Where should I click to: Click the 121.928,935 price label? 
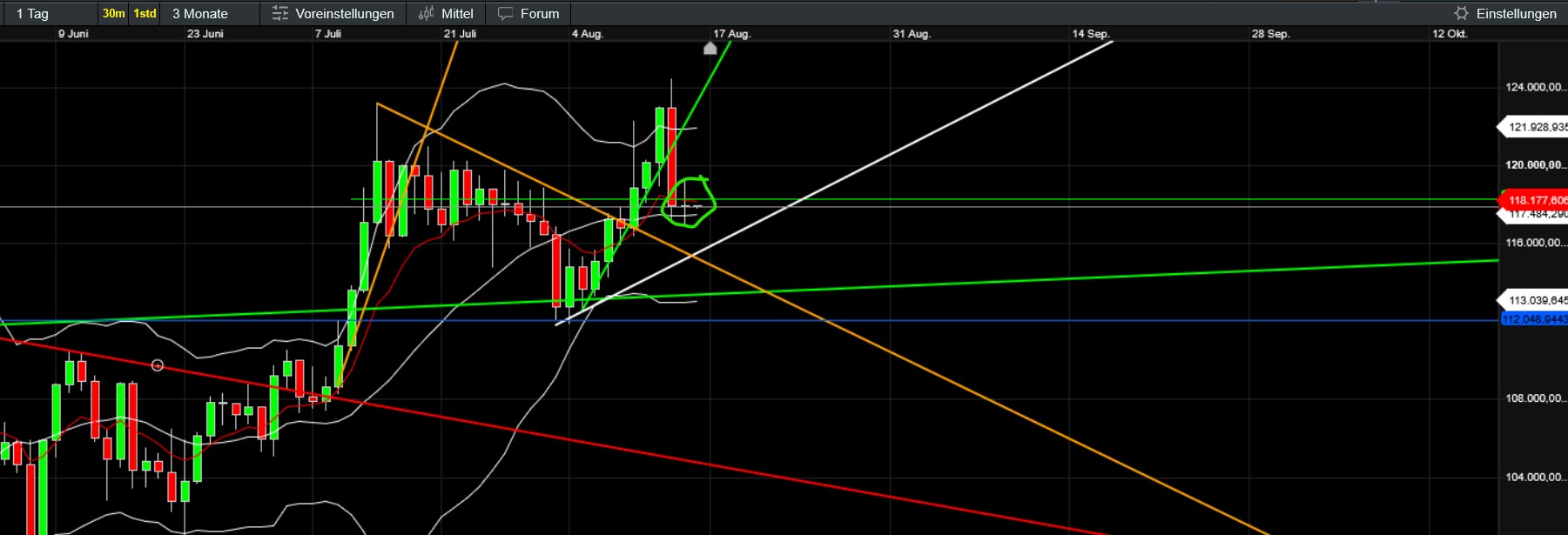point(1534,127)
